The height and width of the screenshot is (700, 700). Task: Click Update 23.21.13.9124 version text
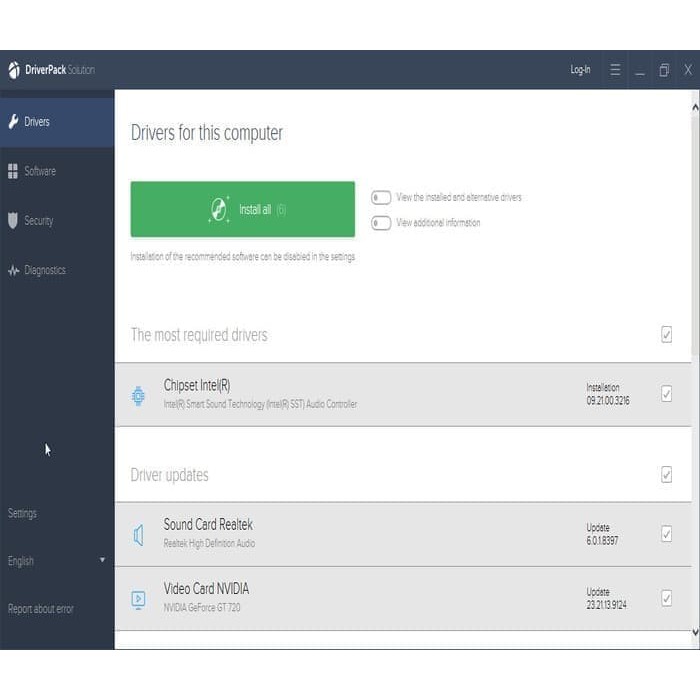(x=606, y=599)
